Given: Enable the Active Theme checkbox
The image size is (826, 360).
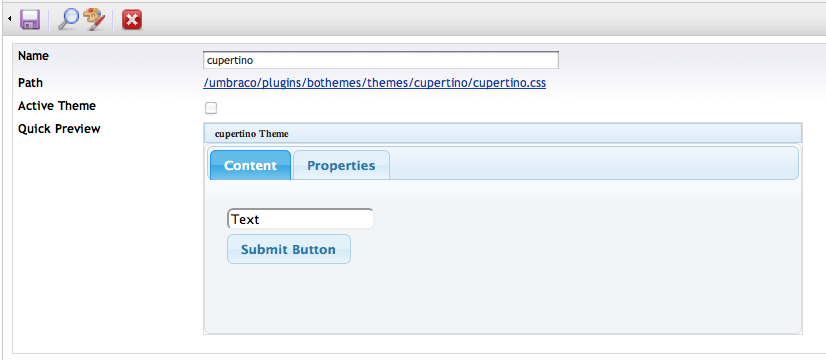Looking at the screenshot, I should click(x=211, y=108).
